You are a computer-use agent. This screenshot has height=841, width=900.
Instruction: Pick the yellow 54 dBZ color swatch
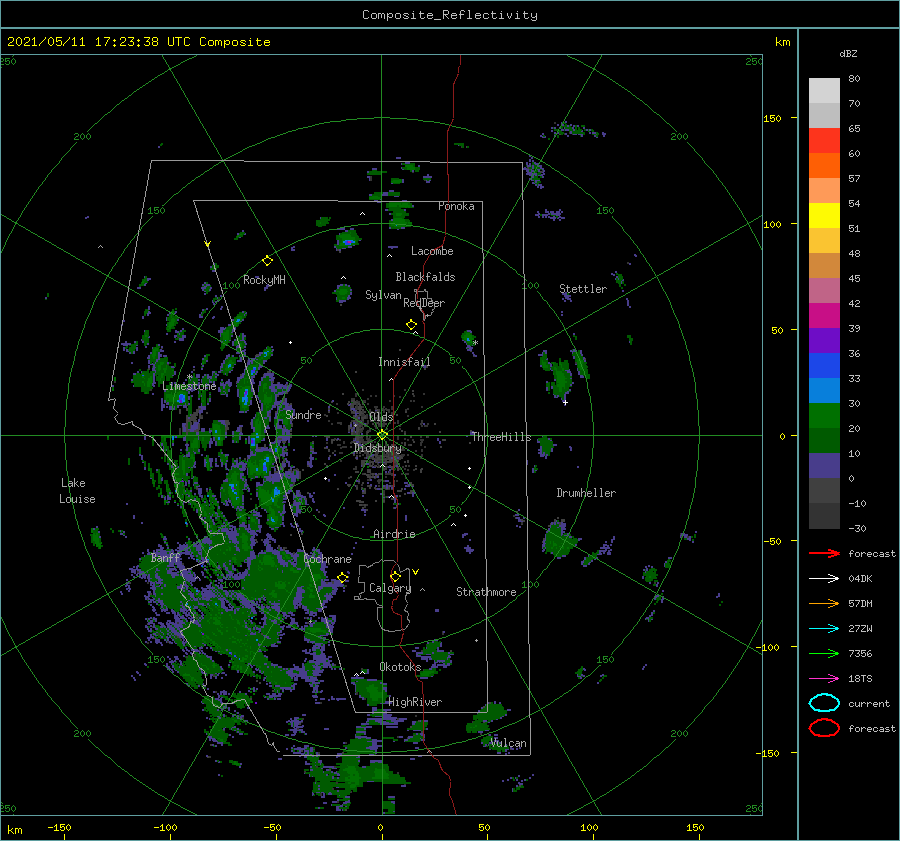click(824, 216)
